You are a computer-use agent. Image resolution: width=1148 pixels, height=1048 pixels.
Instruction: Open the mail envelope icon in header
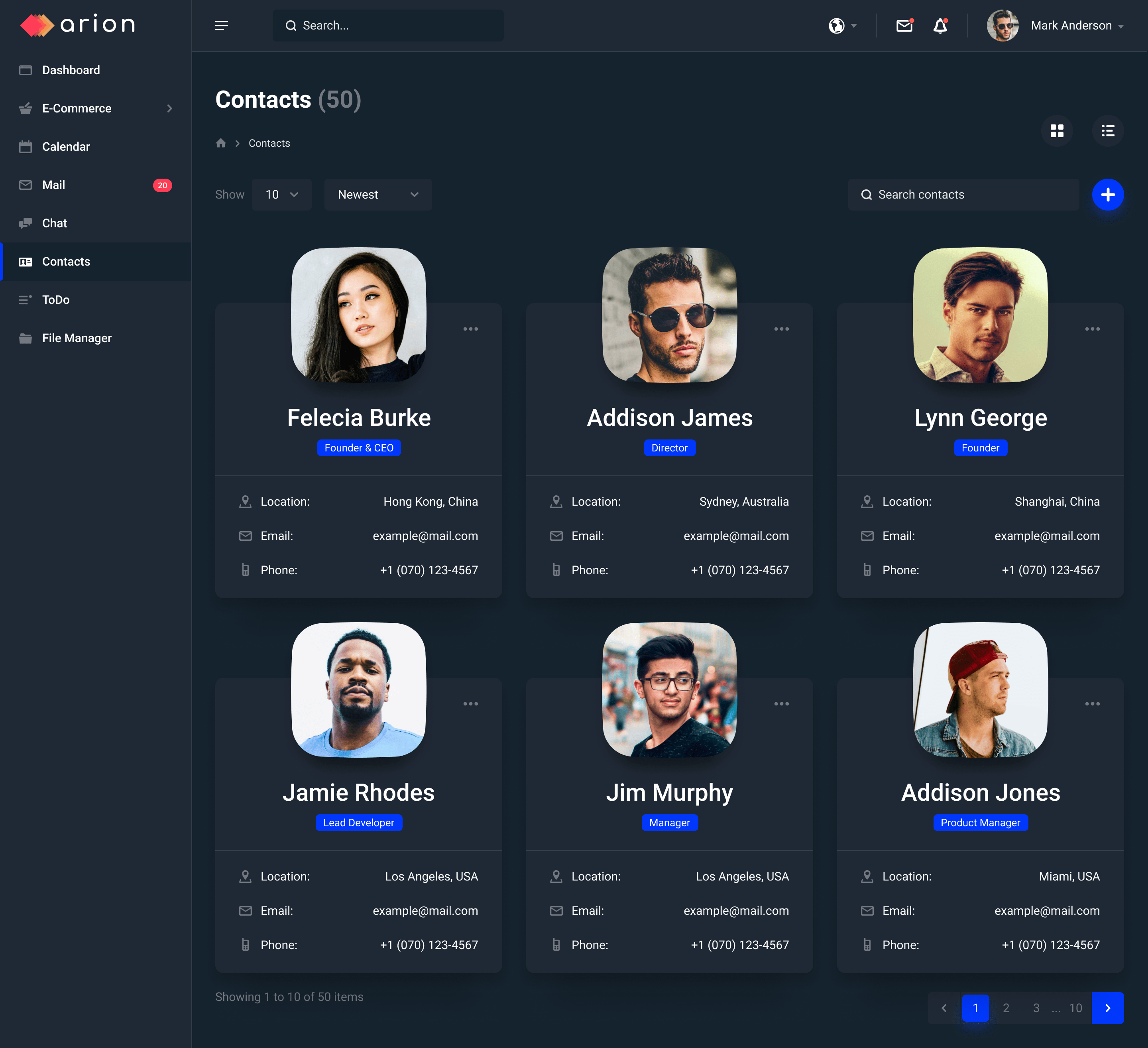pyautogui.click(x=904, y=26)
